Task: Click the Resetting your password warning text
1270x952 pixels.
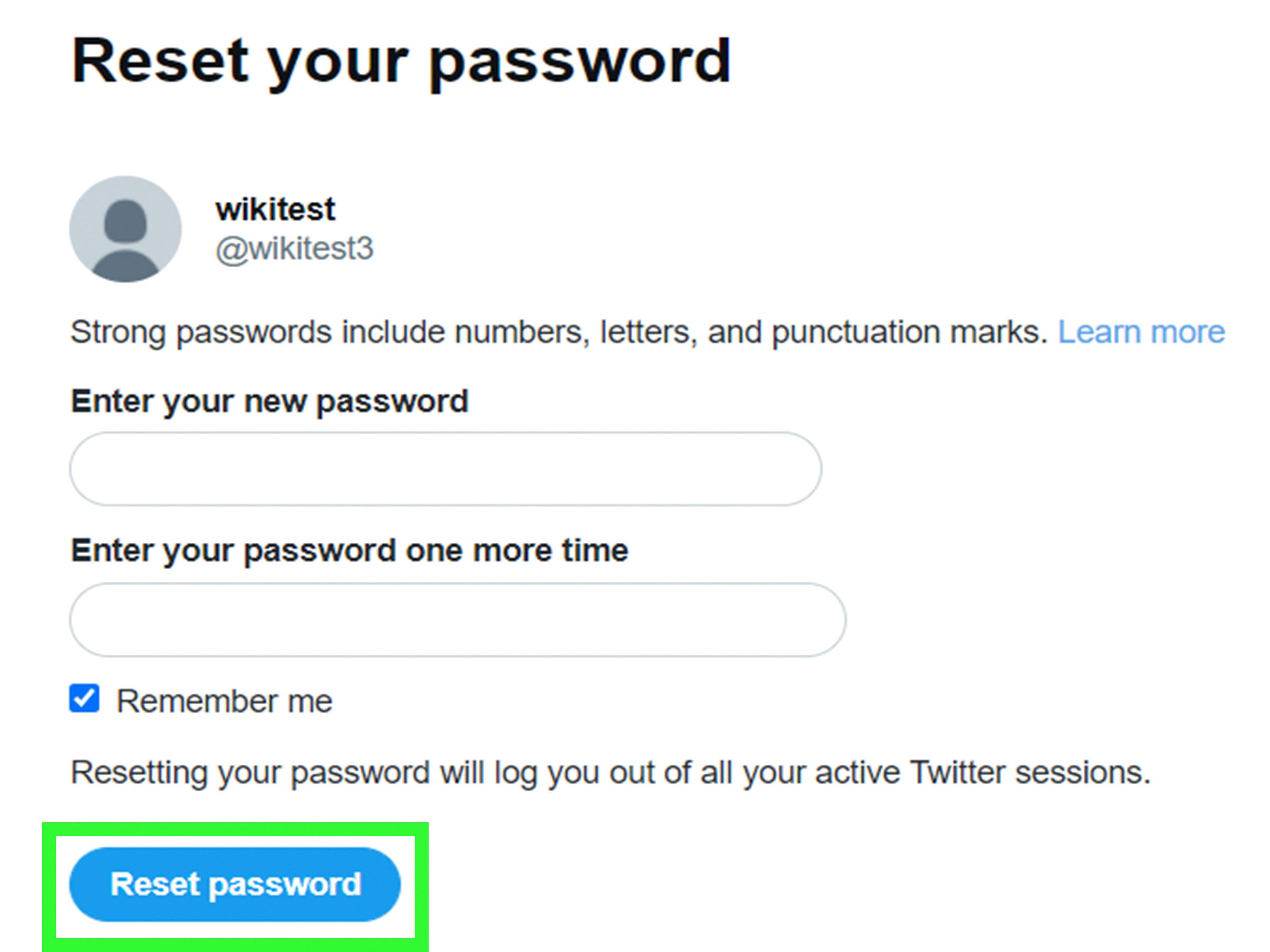Action: click(x=610, y=772)
